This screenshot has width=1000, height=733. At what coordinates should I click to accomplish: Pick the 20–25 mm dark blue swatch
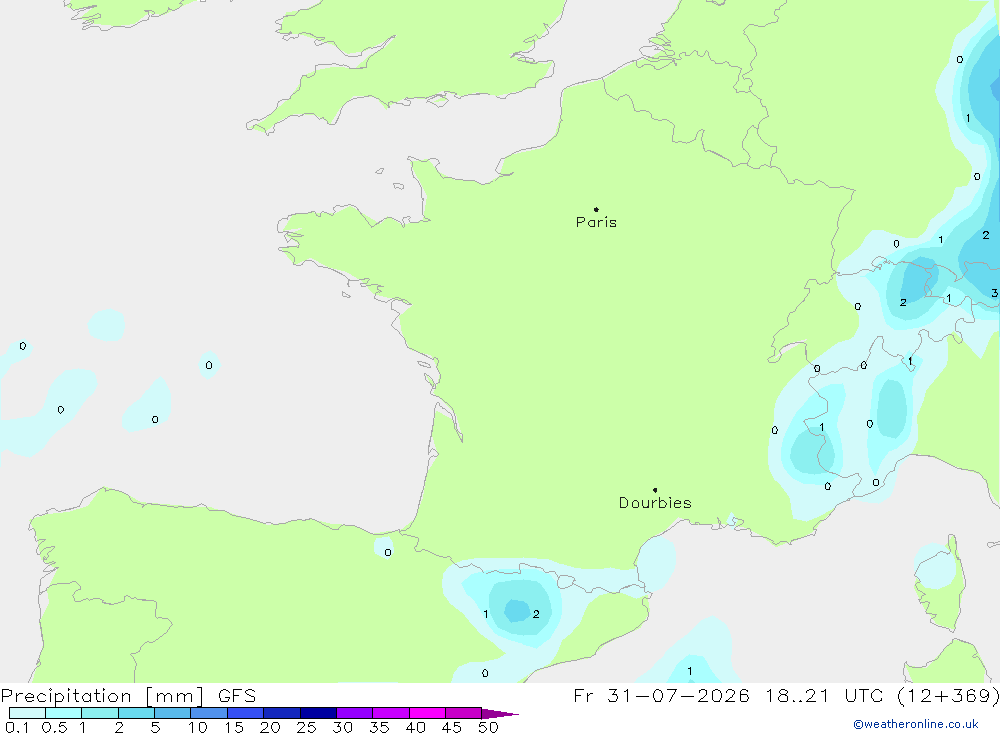pos(282,713)
